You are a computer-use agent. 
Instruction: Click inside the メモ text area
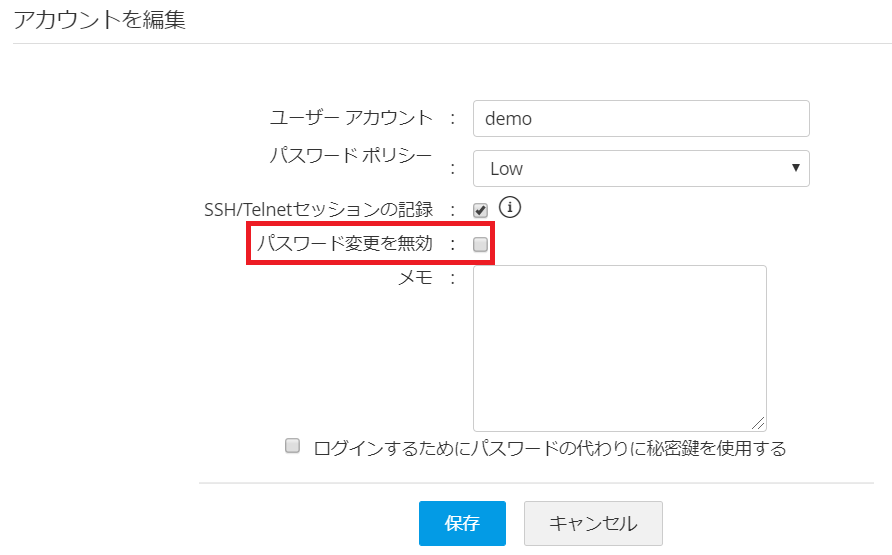point(619,347)
